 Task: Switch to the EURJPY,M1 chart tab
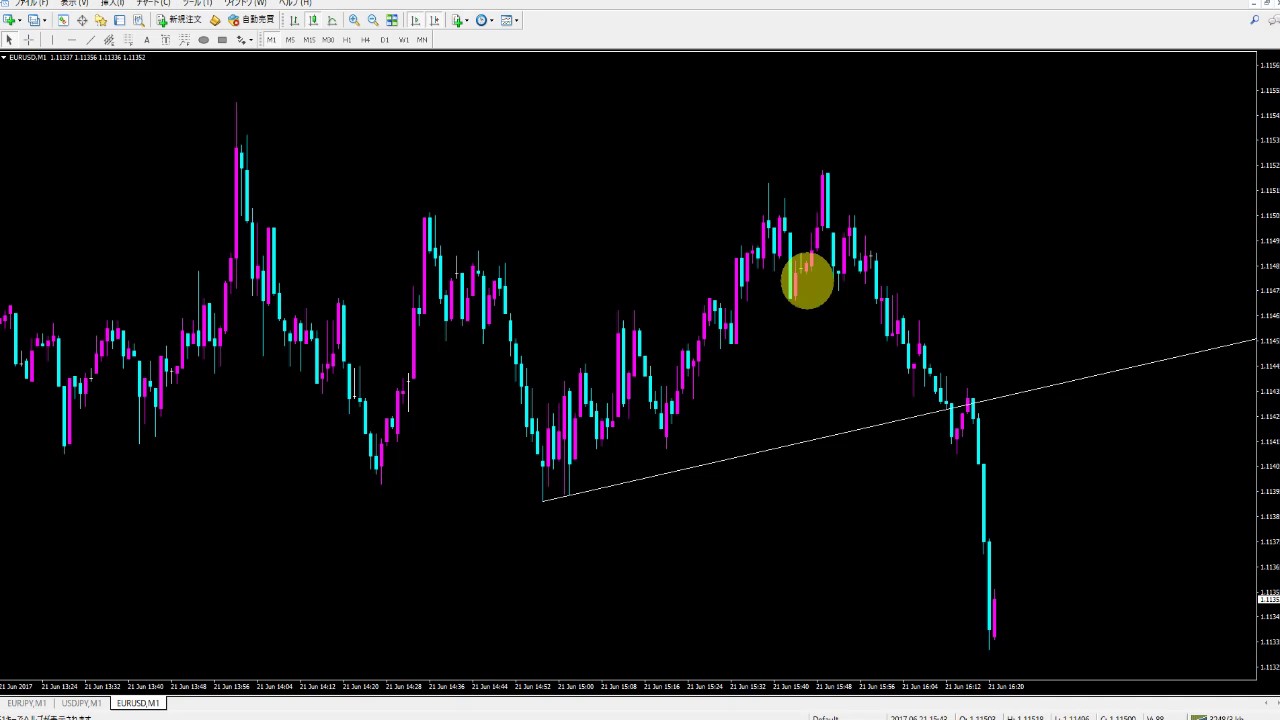(27, 703)
